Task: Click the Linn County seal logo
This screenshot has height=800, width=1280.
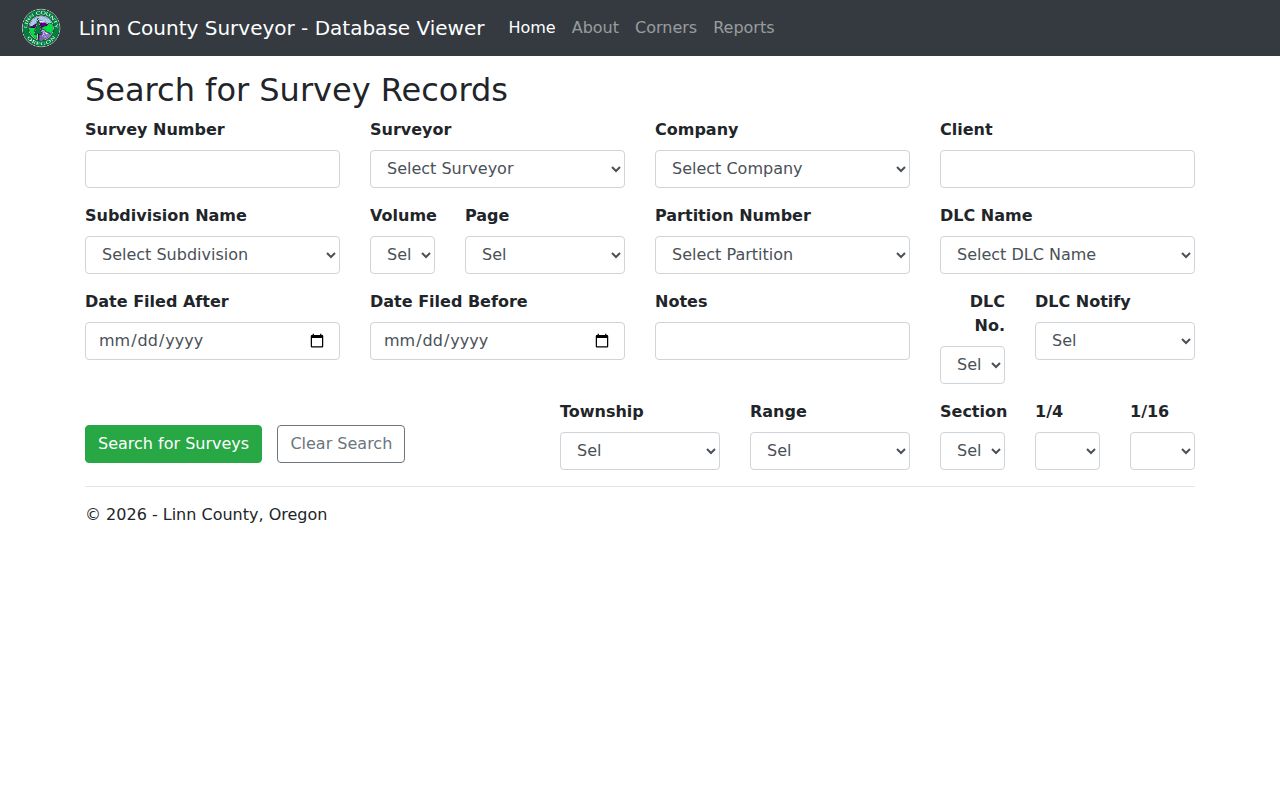Action: [x=41, y=28]
